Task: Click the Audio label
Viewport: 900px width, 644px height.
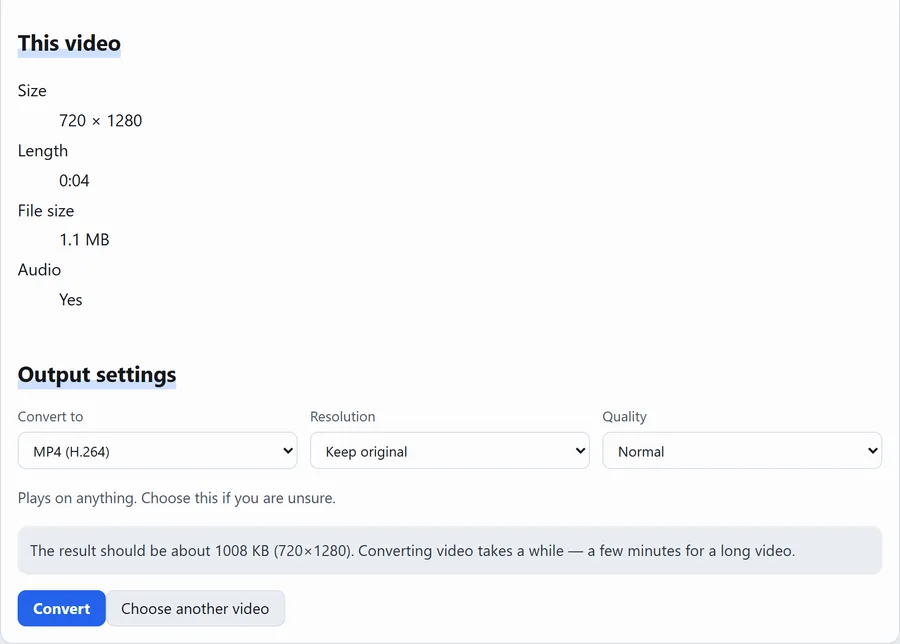Action: pyautogui.click(x=39, y=270)
